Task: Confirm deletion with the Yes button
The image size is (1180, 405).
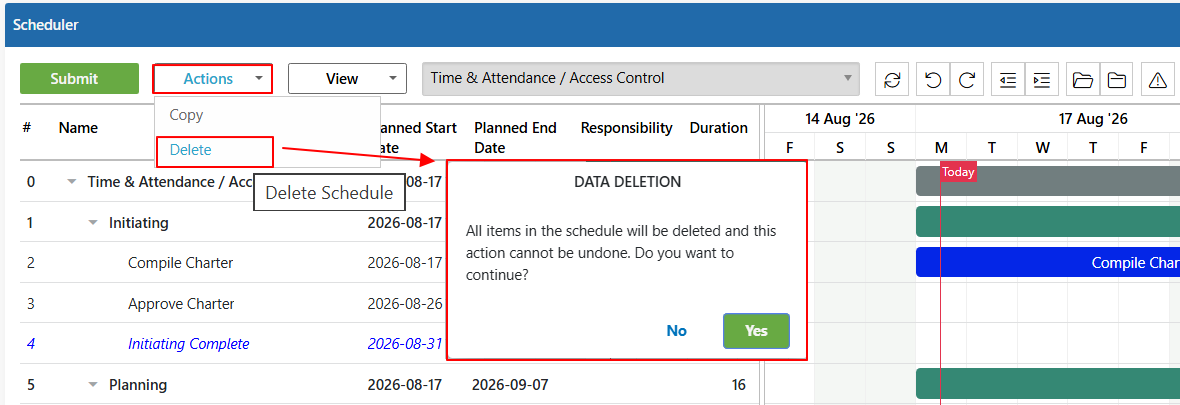Action: [756, 330]
